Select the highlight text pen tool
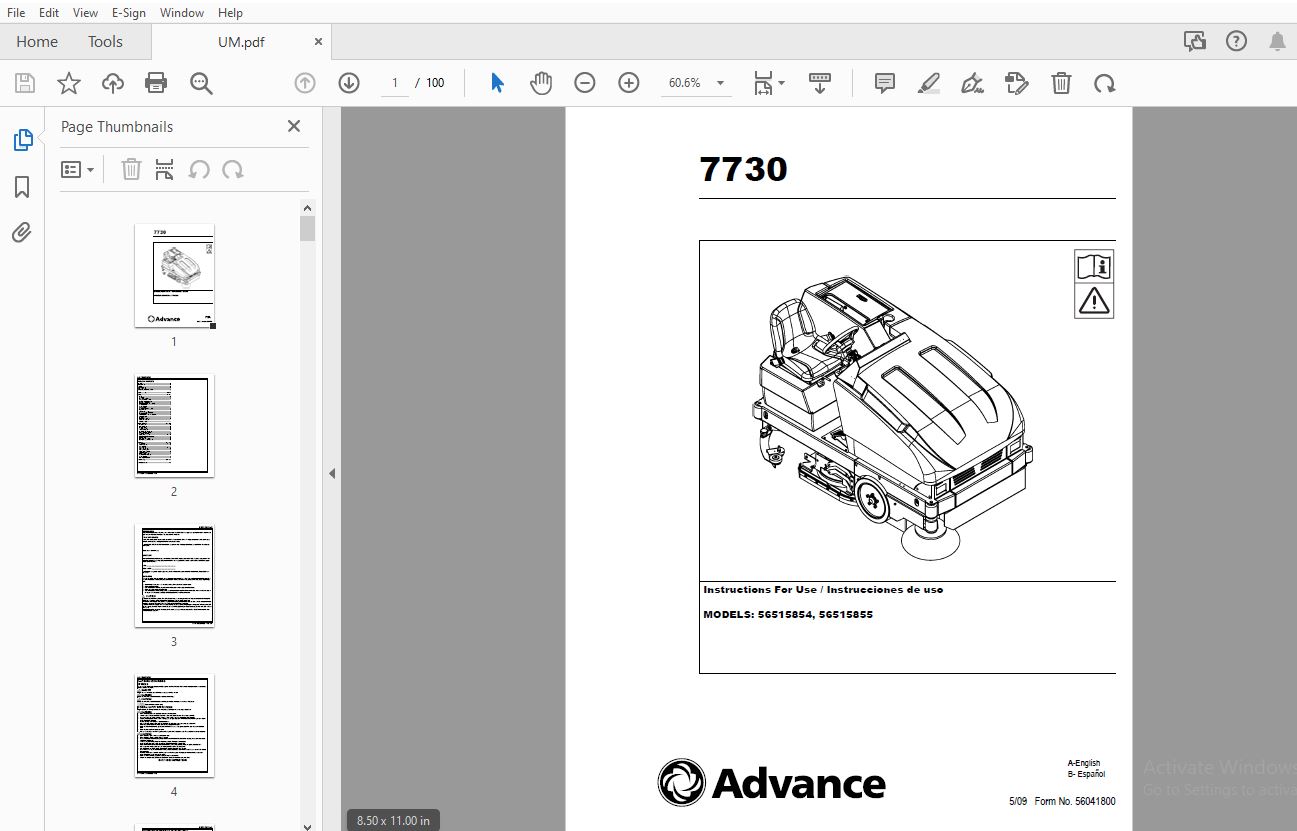This screenshot has width=1297, height=831. (x=929, y=83)
